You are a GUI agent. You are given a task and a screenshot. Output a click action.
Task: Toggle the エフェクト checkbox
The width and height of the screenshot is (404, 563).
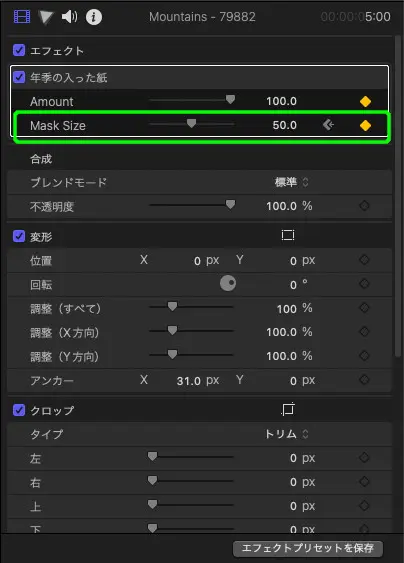[x=19, y=50]
